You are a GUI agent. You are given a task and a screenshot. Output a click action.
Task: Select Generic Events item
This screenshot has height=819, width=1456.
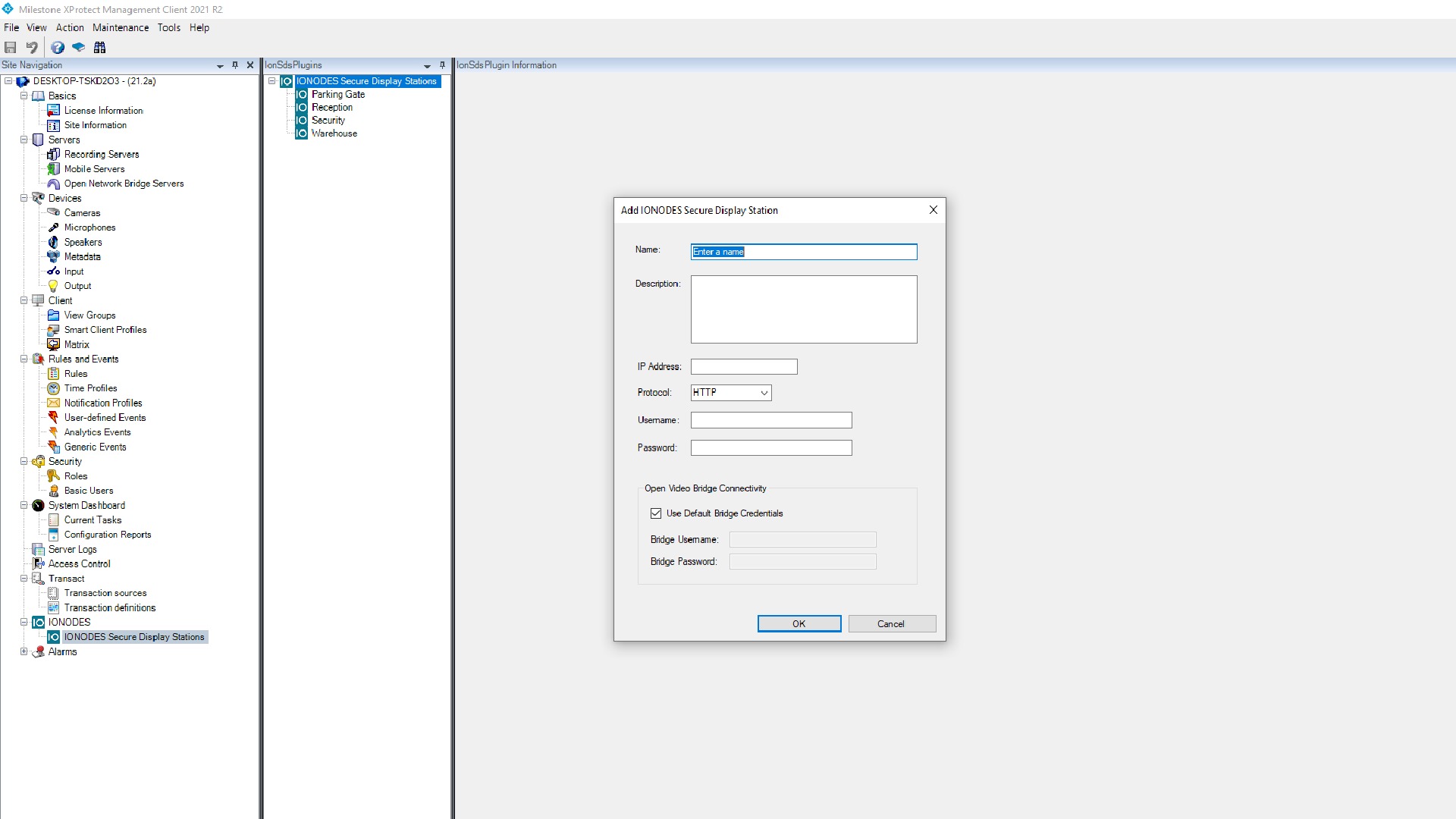click(x=95, y=447)
